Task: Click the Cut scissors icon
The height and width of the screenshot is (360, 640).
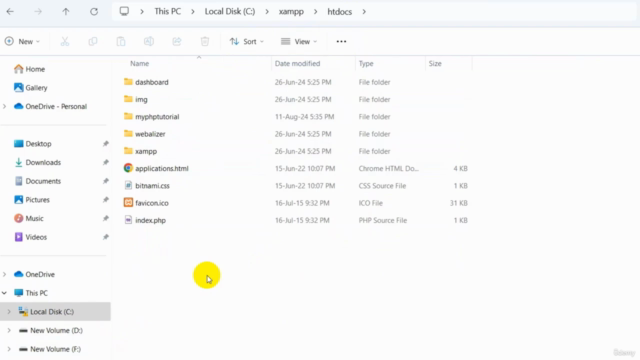Action: [65, 41]
